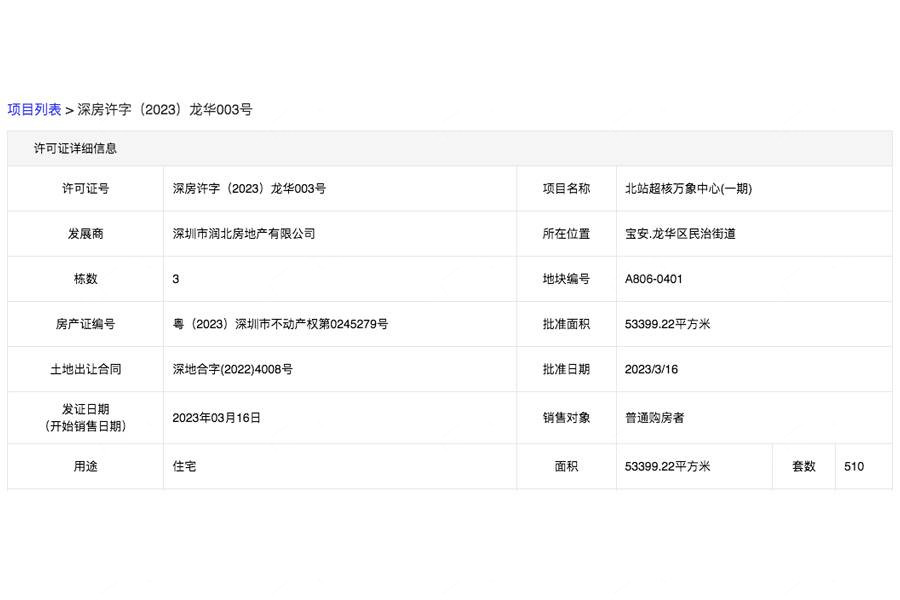Click developer name 深圳市润北房地产有限公司
The height and width of the screenshot is (600, 900).
click(x=244, y=234)
